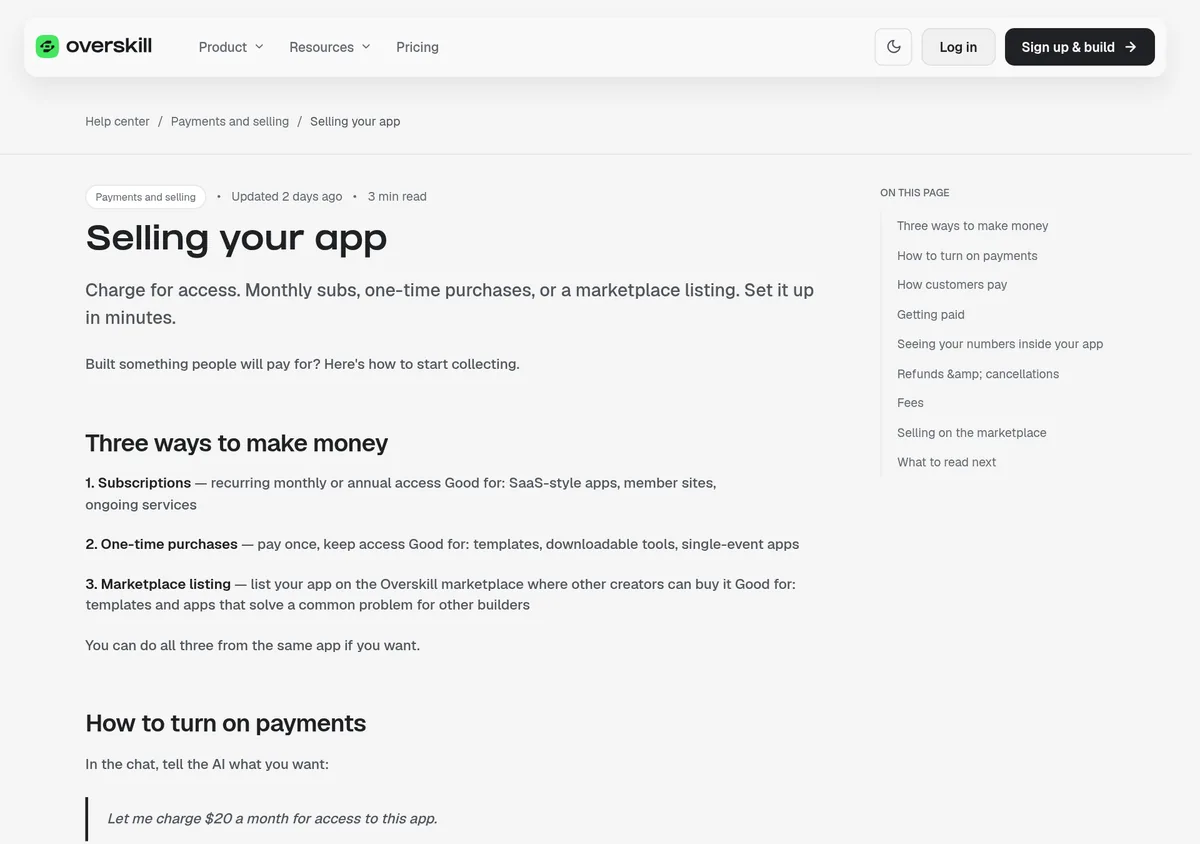Click the Updated 2 days ago text
The height and width of the screenshot is (844, 1200).
287,197
